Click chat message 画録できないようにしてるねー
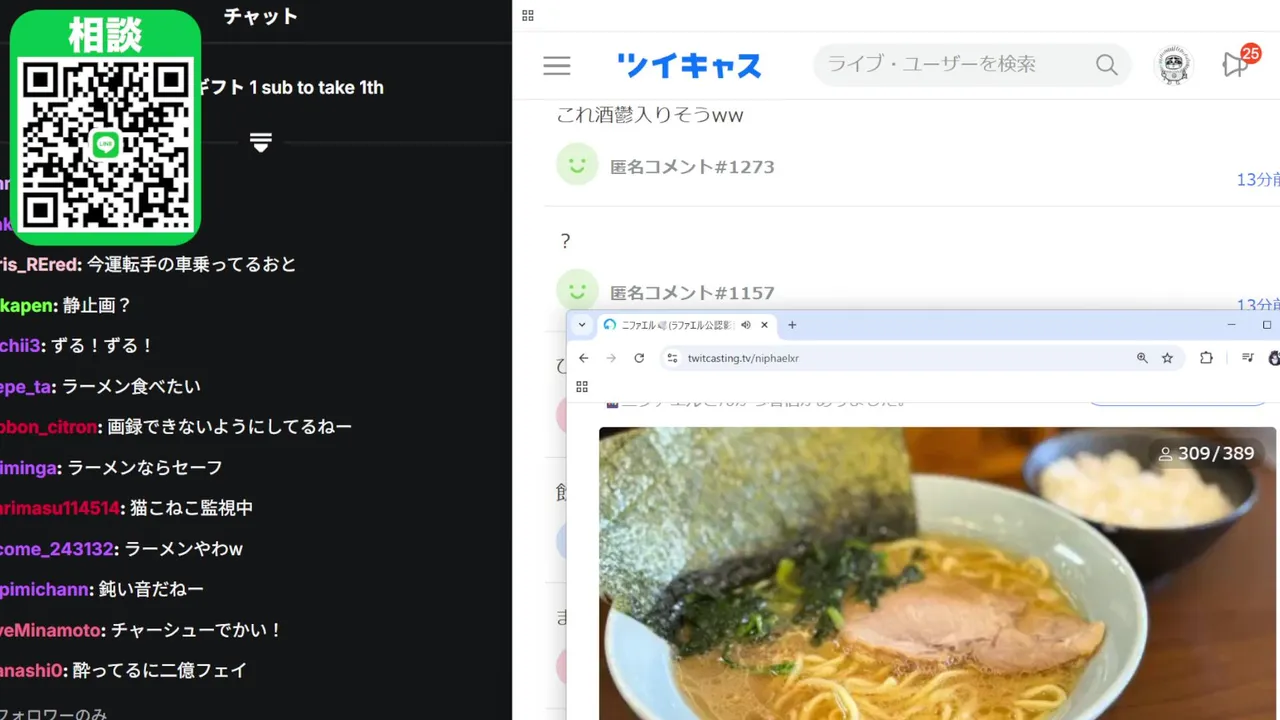 (x=229, y=427)
